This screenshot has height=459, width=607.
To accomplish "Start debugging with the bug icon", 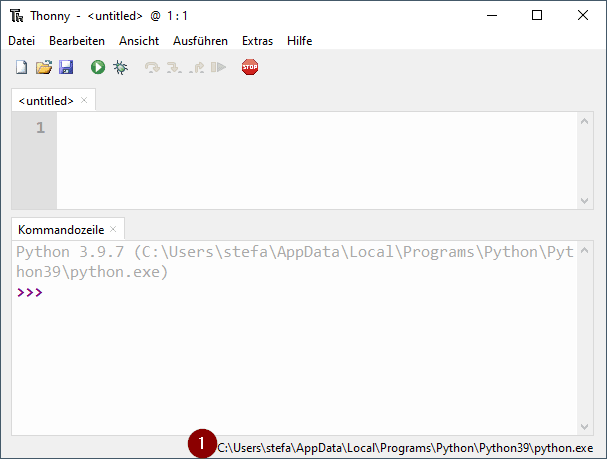I will [x=120, y=67].
